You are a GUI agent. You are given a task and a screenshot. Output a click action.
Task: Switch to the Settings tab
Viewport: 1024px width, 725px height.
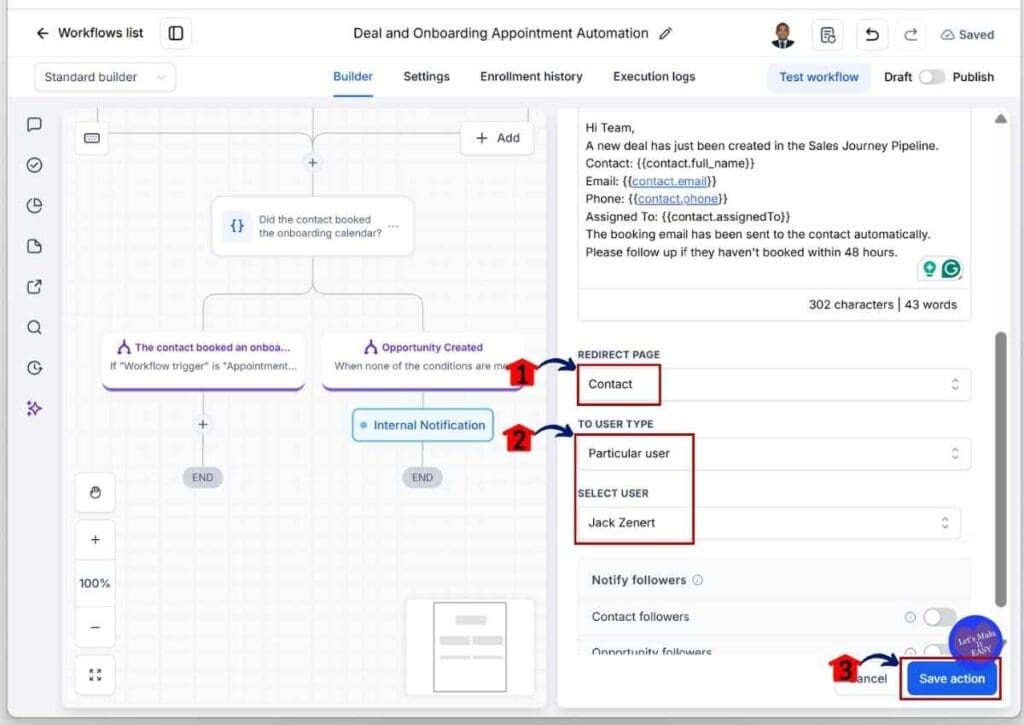pos(426,76)
